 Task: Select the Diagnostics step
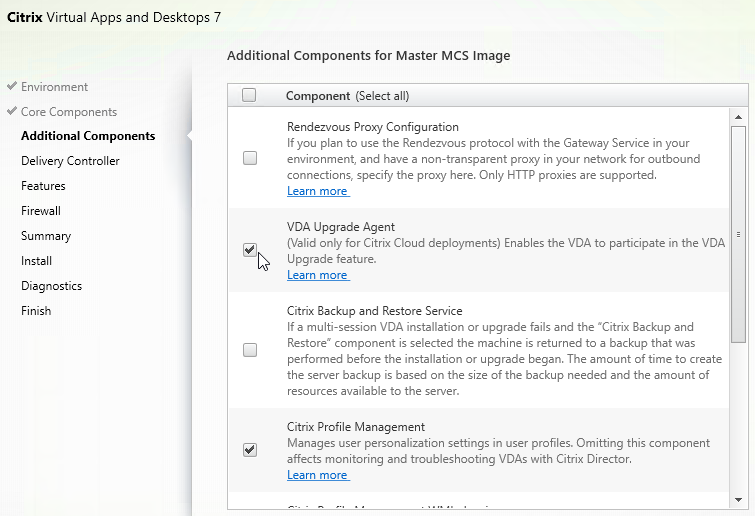(52, 286)
